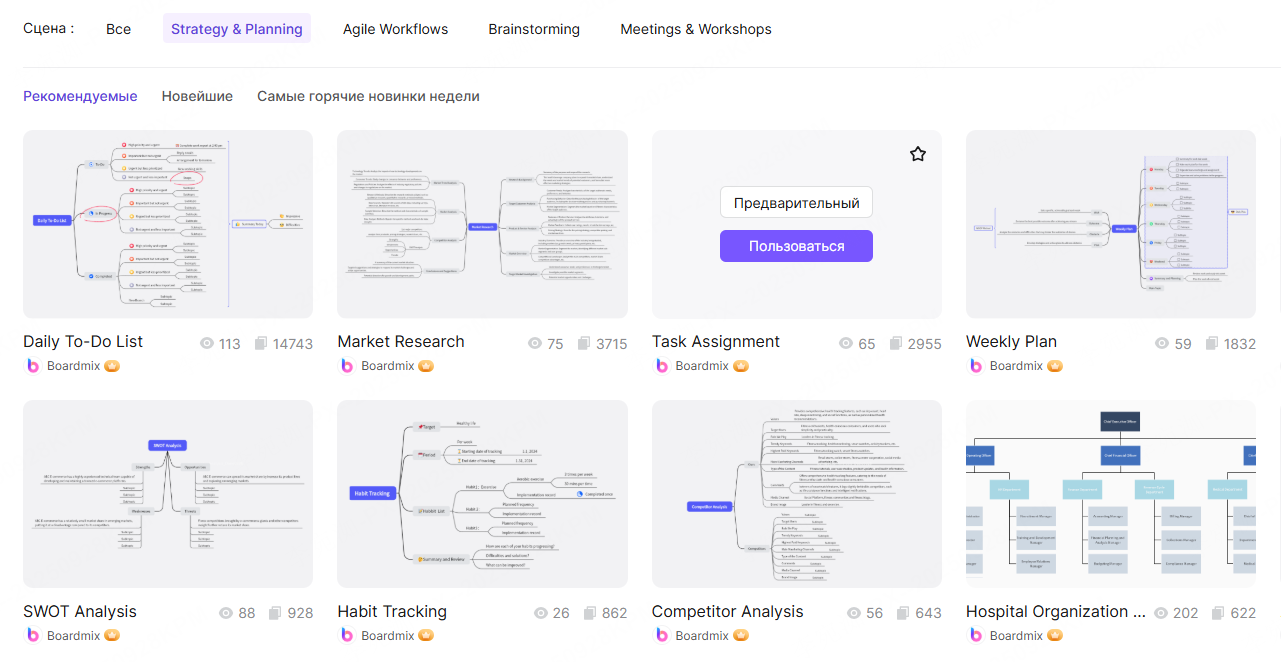This screenshot has width=1281, height=662.
Task: Click the copies icon for Daily To-Do List
Action: tap(261, 344)
